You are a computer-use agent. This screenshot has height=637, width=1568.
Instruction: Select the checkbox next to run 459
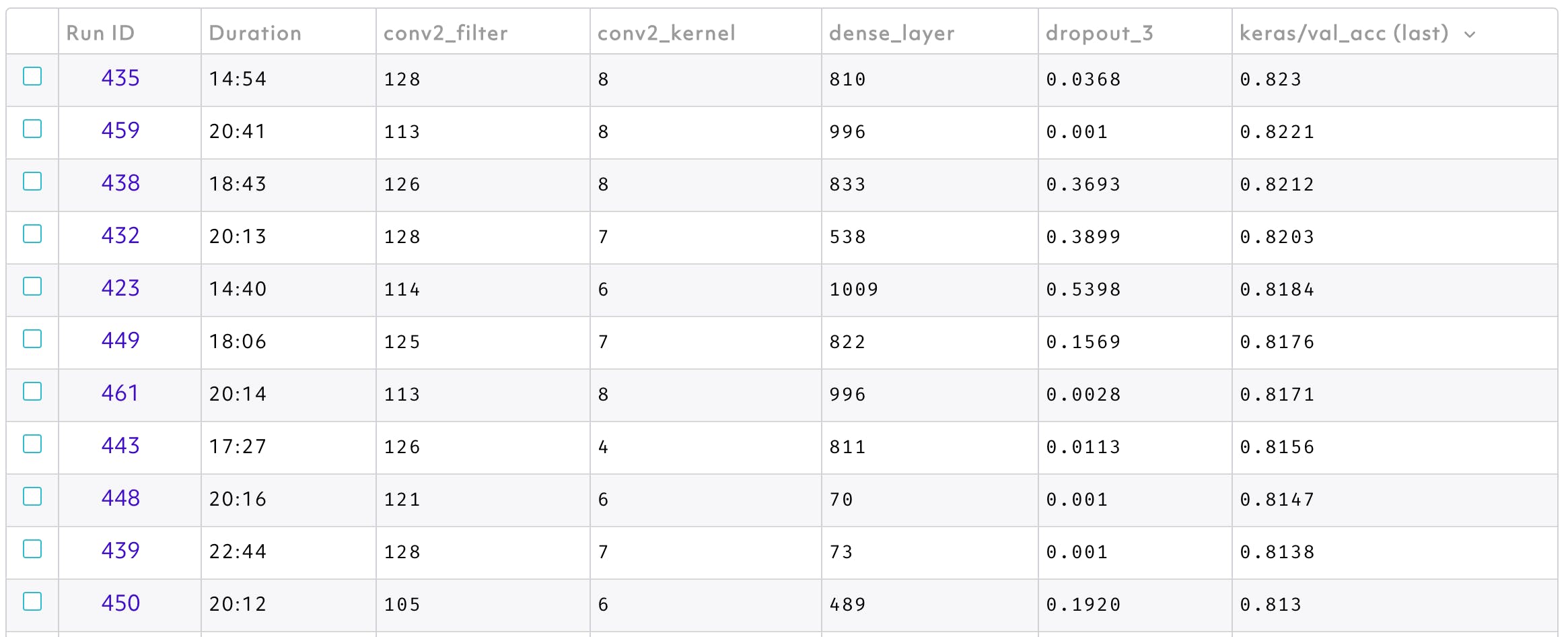point(32,129)
